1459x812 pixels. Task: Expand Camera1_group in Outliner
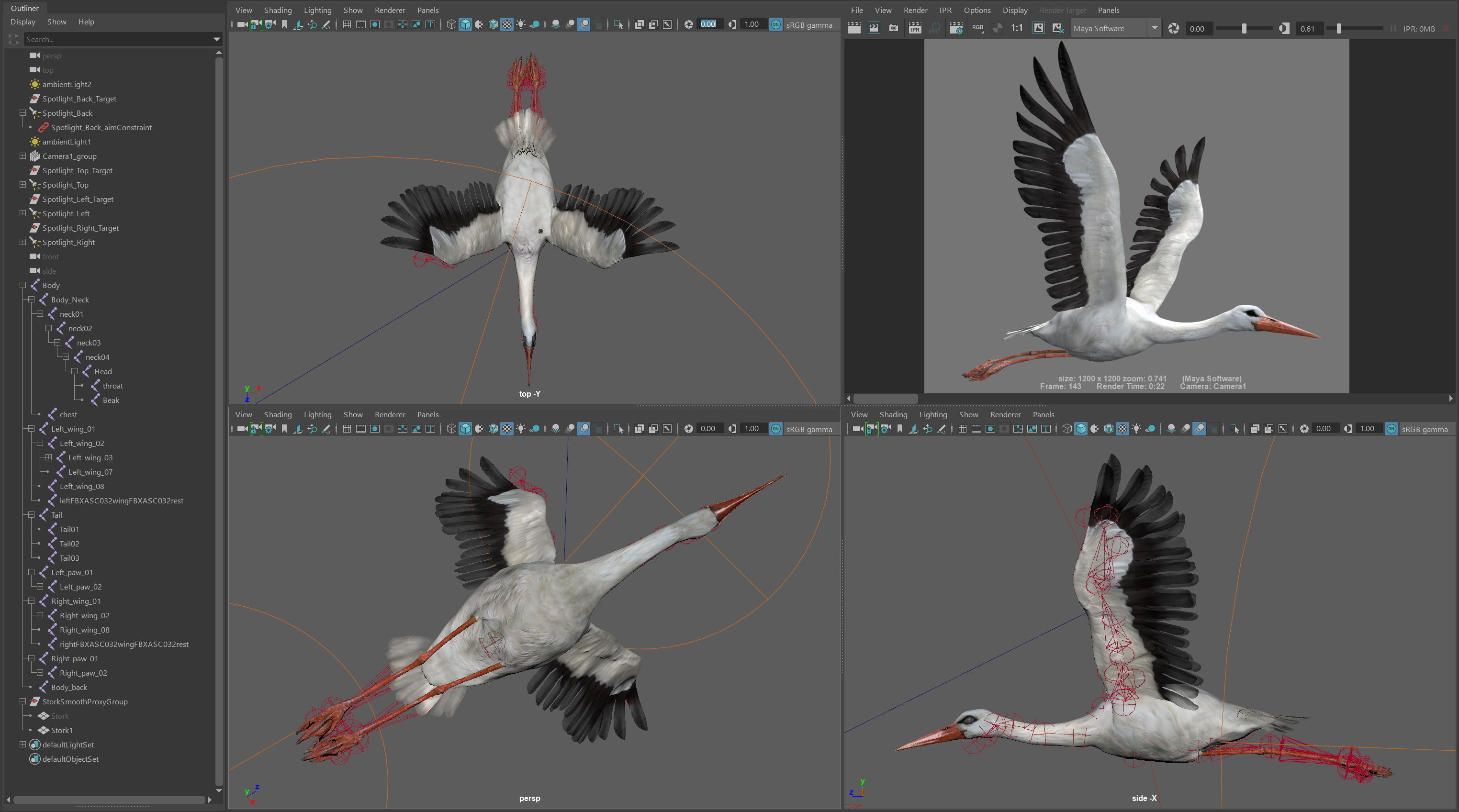pos(22,156)
